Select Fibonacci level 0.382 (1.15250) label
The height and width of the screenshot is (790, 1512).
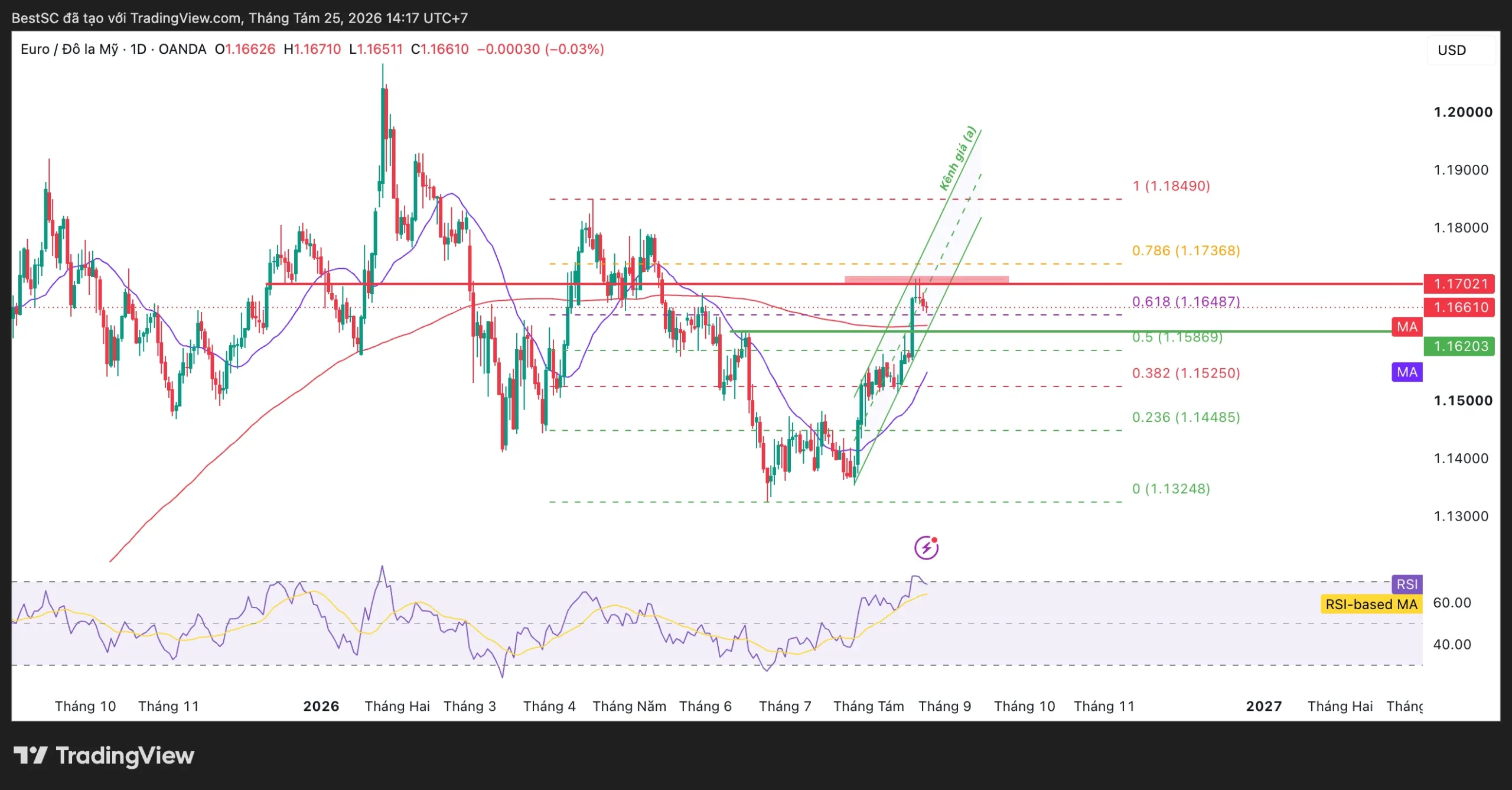click(x=1186, y=373)
